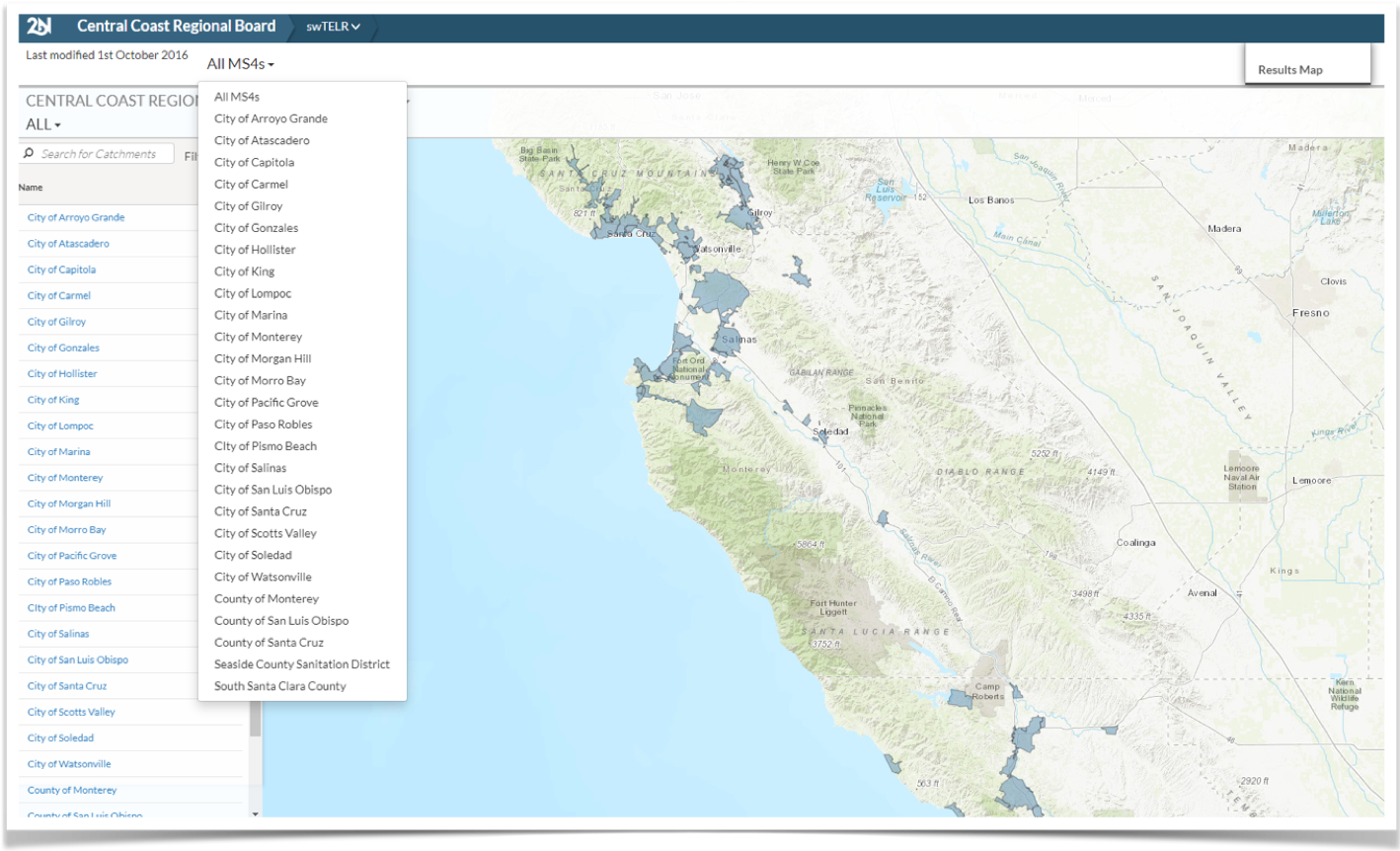1400x851 pixels.
Task: Choose City of Hollister in the menu
Action: coord(255,250)
